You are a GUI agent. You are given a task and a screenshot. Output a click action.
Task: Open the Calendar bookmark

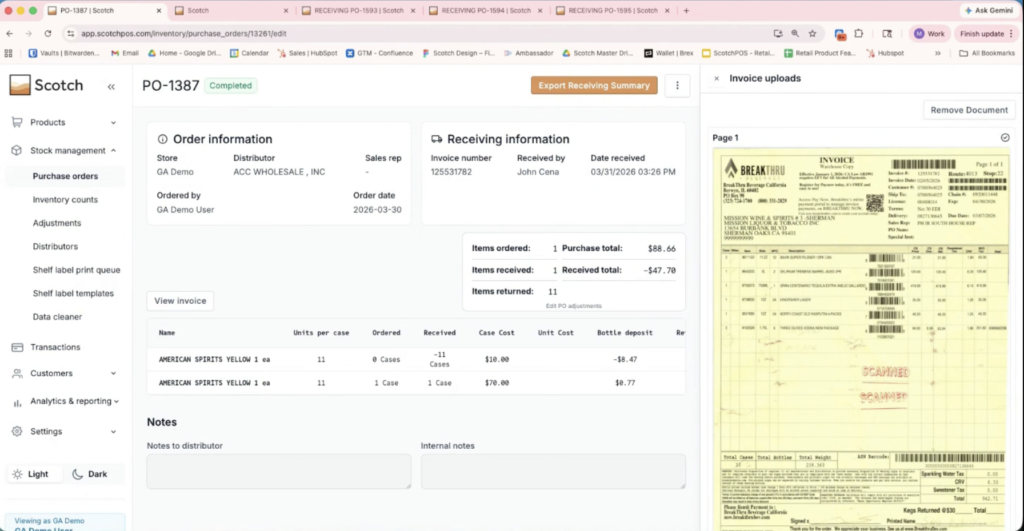[249, 53]
